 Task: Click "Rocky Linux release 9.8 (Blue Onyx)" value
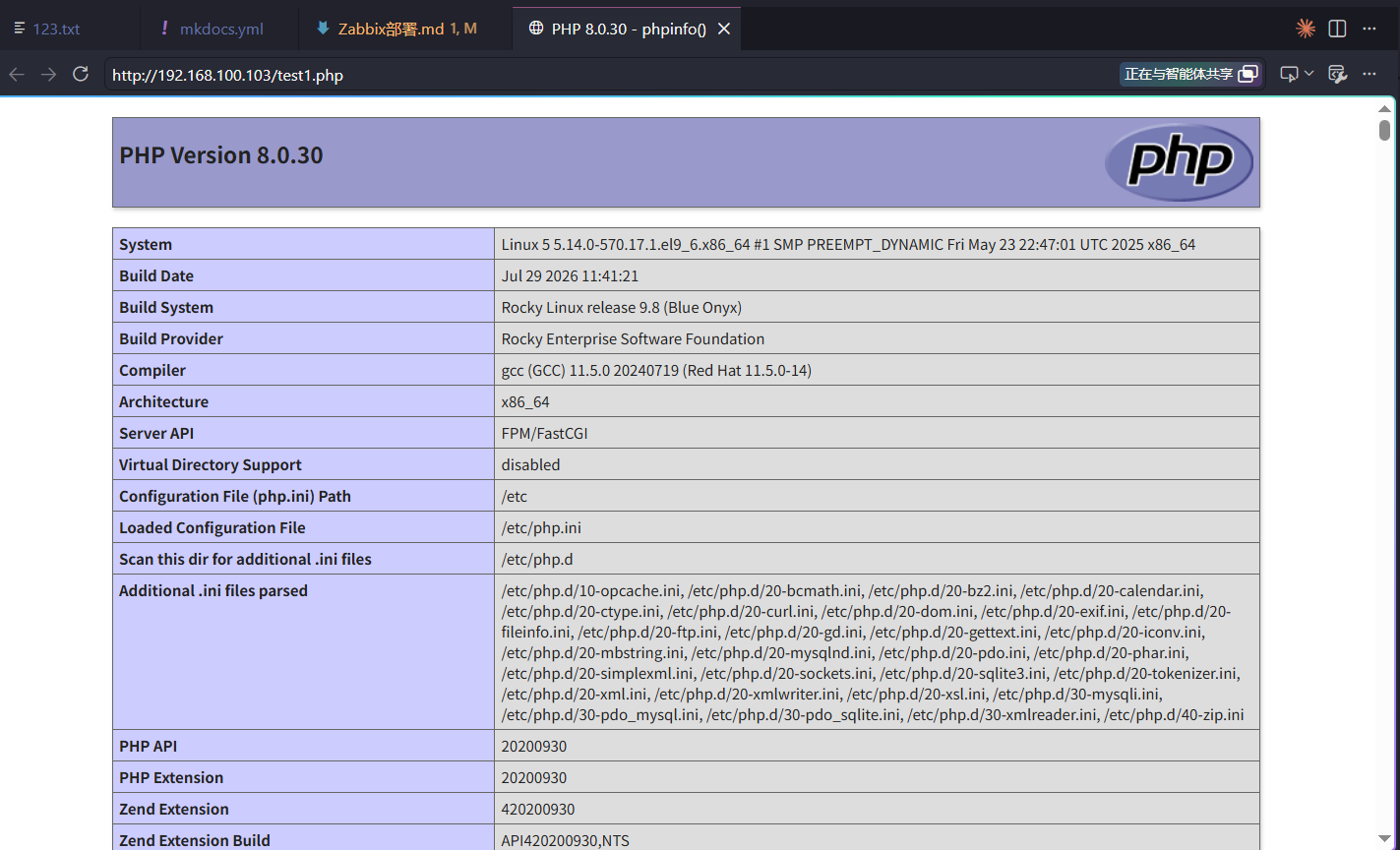(x=622, y=307)
